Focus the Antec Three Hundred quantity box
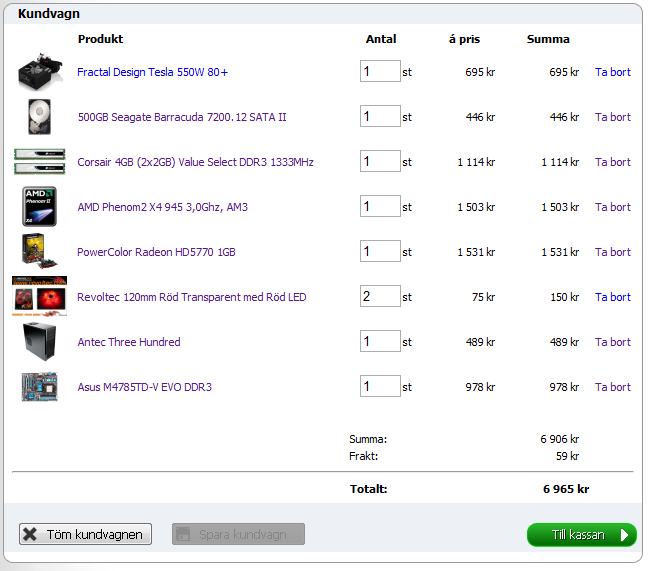The image size is (654, 571). [x=380, y=342]
